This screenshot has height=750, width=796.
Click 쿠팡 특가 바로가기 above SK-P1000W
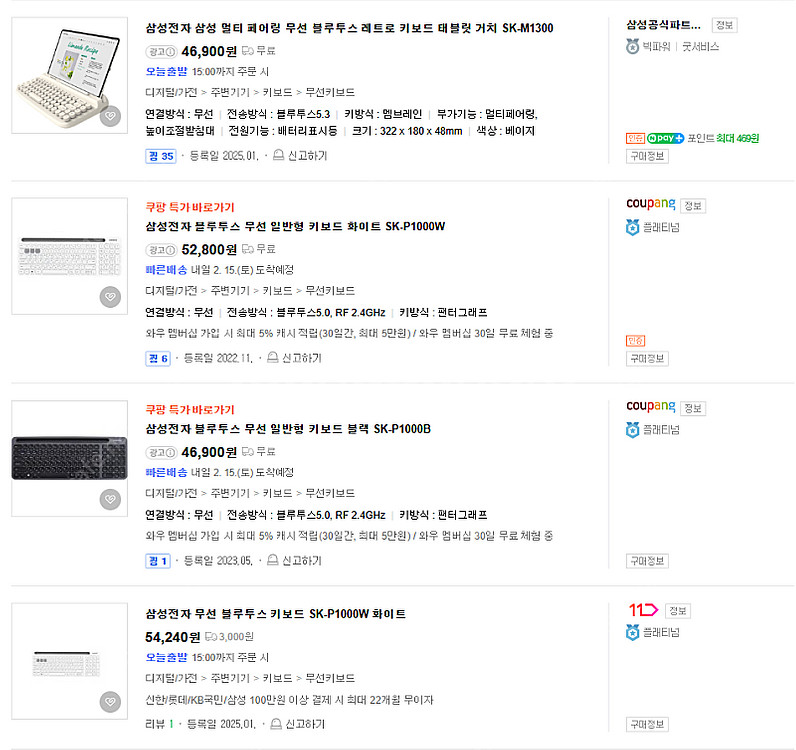(190, 207)
